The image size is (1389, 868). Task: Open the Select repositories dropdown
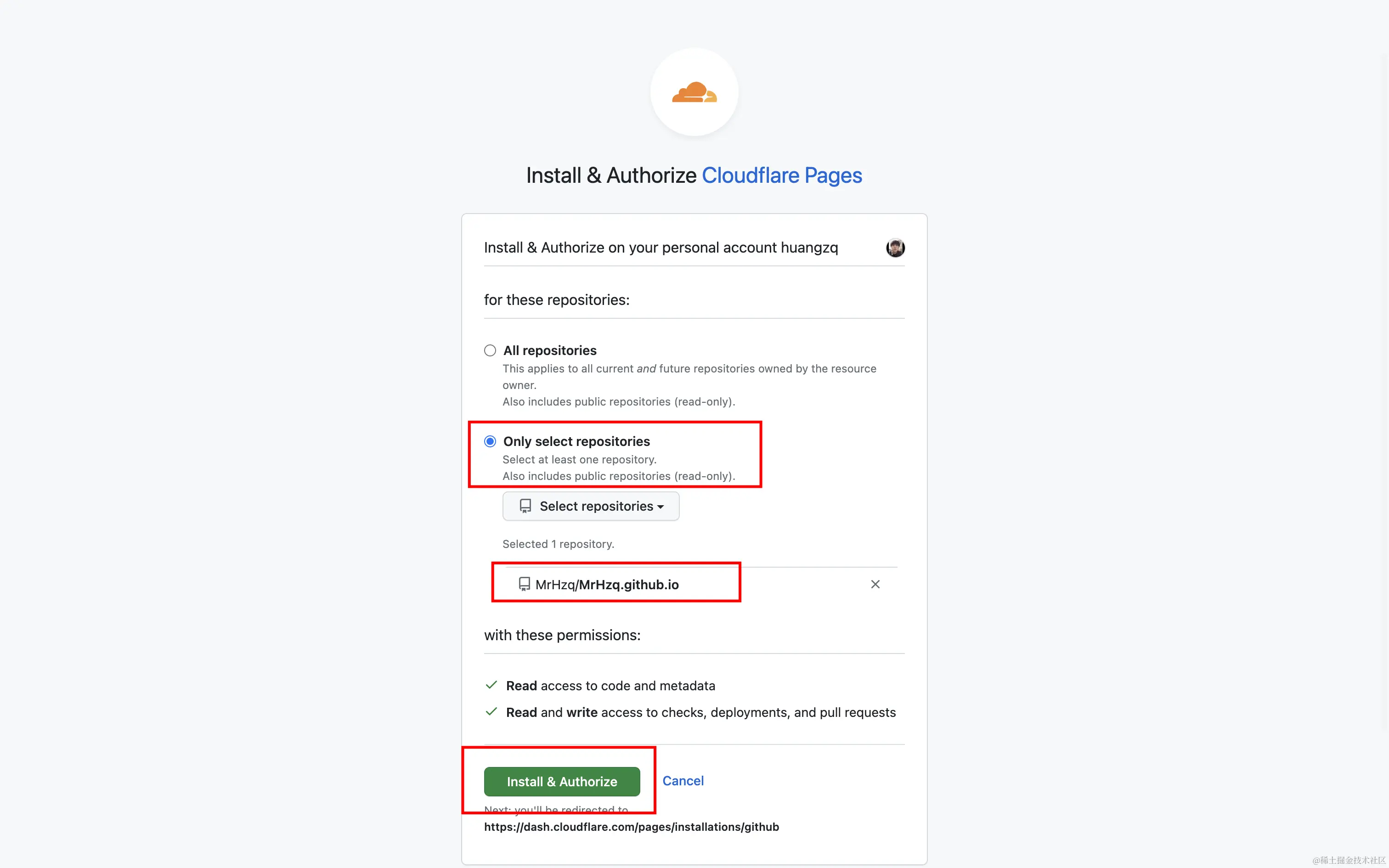[x=591, y=506]
